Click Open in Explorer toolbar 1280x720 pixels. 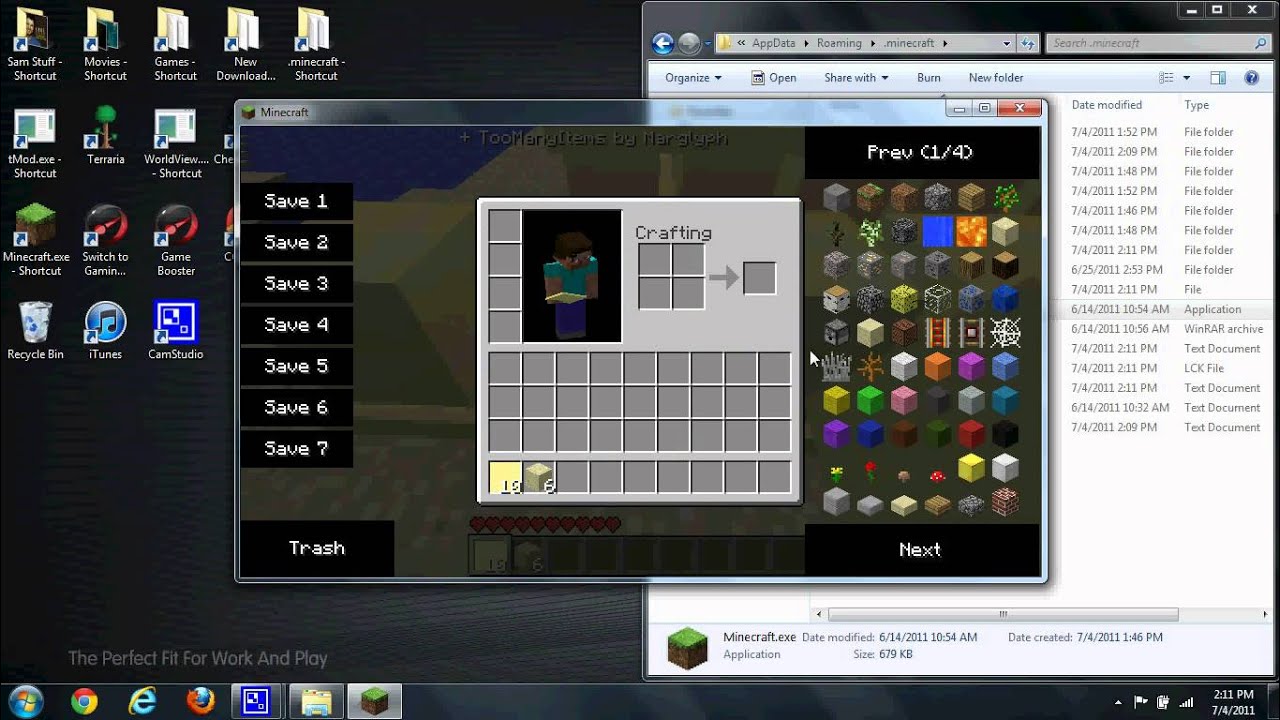pos(774,78)
